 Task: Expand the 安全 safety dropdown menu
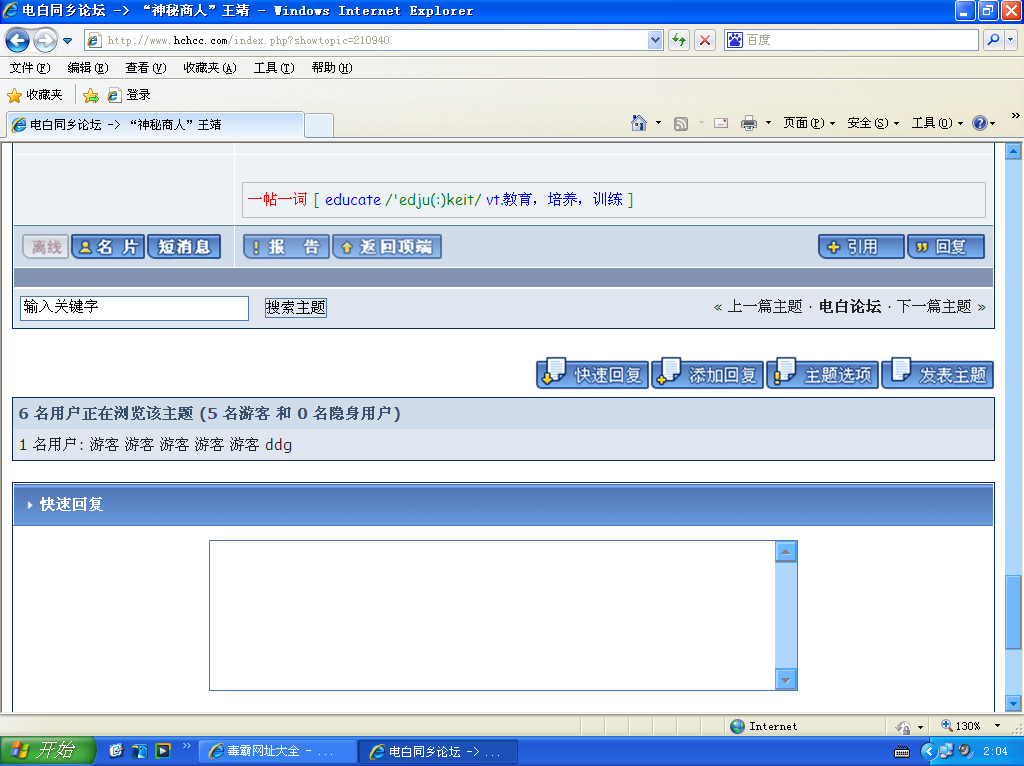pyautogui.click(x=873, y=123)
